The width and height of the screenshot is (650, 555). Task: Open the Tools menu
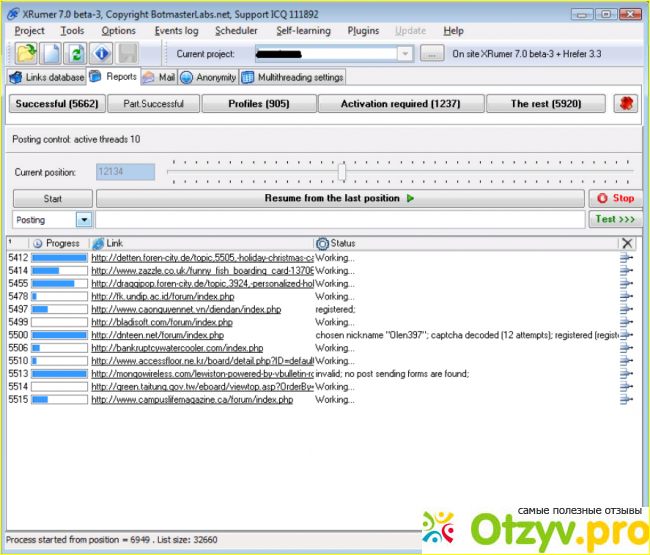coord(72,31)
